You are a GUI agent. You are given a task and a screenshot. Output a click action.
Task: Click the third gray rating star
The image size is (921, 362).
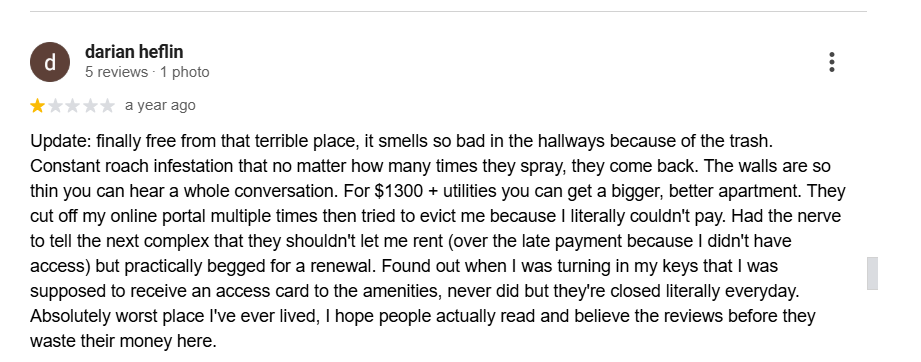tap(73, 106)
